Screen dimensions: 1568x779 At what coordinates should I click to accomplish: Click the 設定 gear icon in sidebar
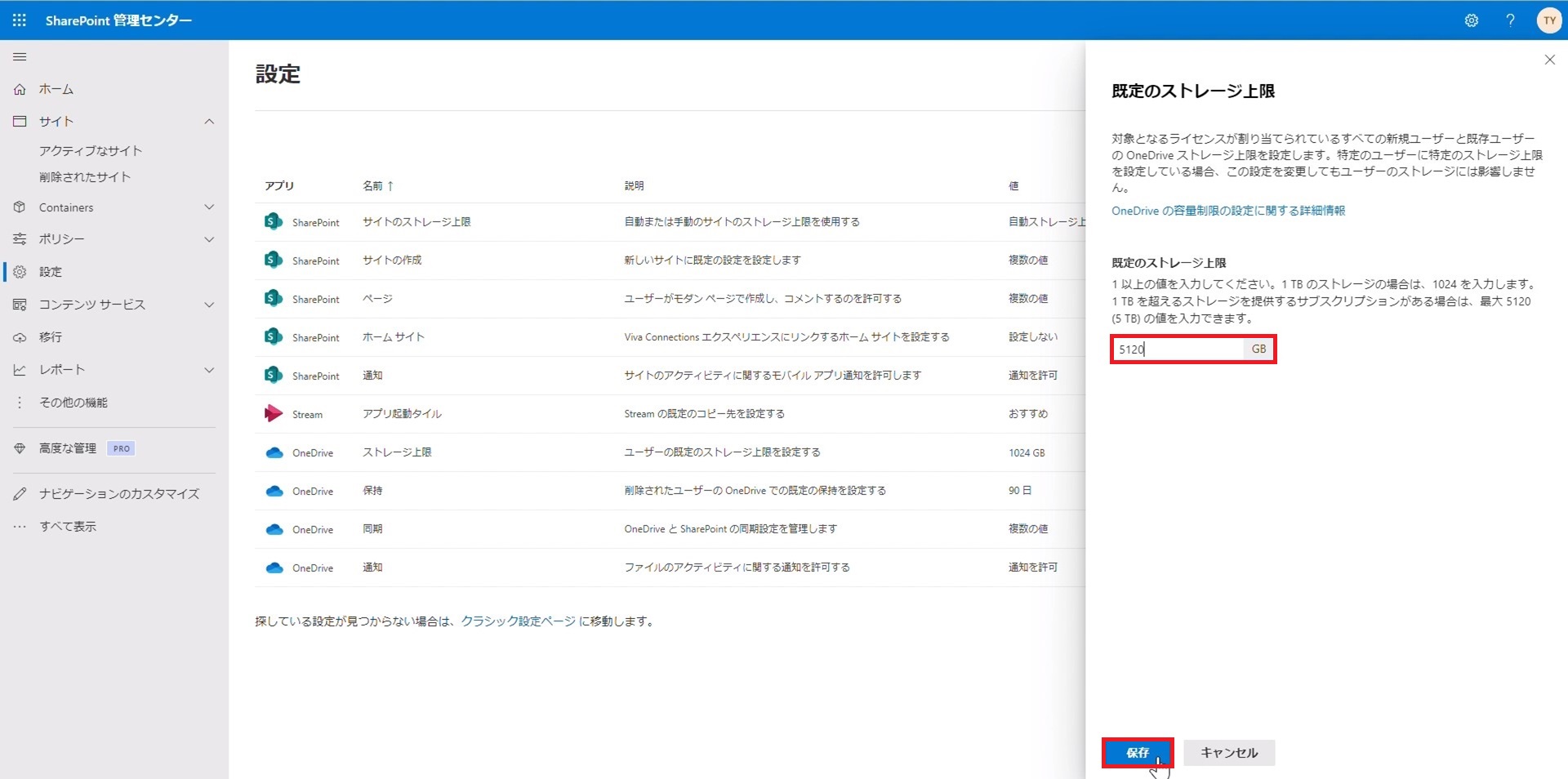click(20, 272)
